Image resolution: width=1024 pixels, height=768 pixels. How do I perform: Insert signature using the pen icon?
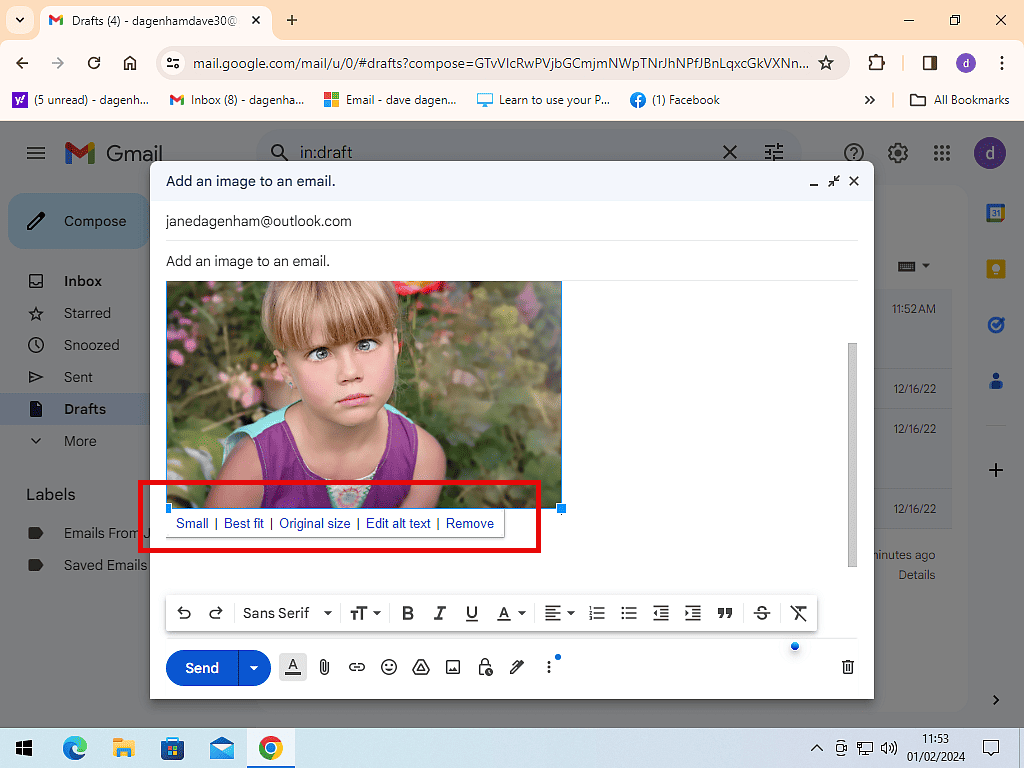(x=517, y=667)
